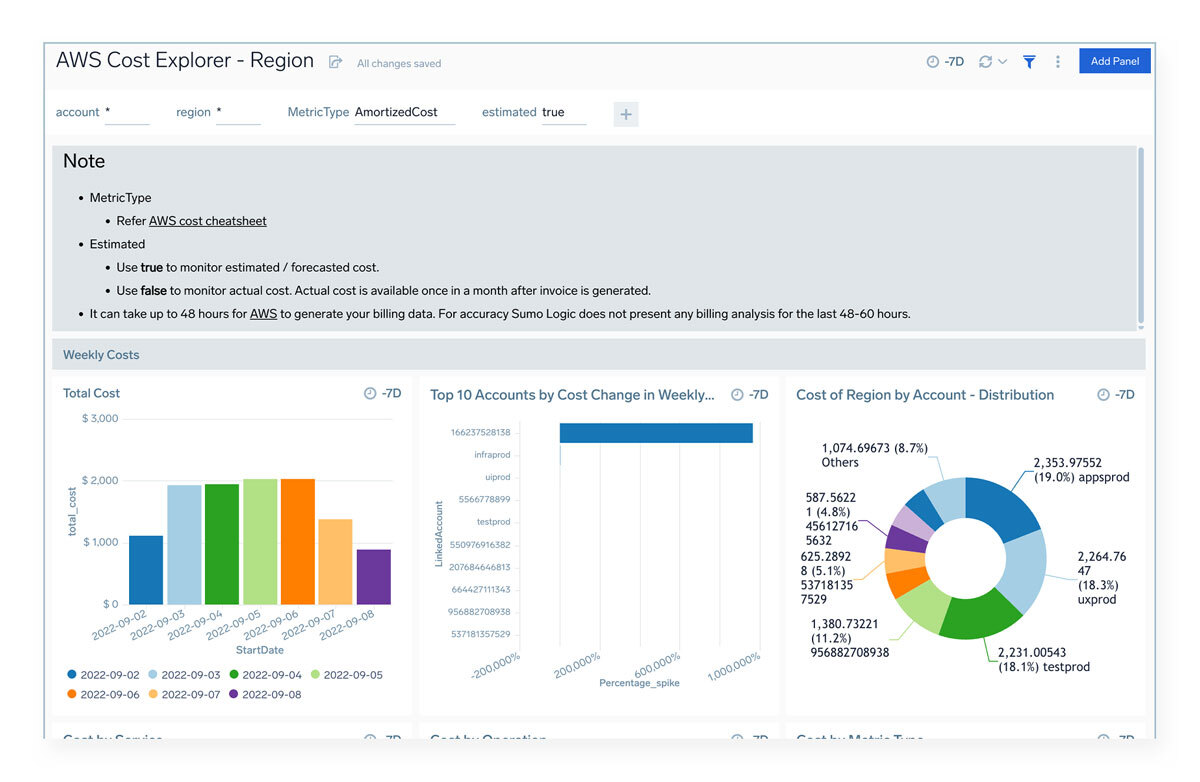The height and width of the screenshot is (782, 1200).
Task: Click the Note panel vertical scrollbar
Action: pos(1141,237)
